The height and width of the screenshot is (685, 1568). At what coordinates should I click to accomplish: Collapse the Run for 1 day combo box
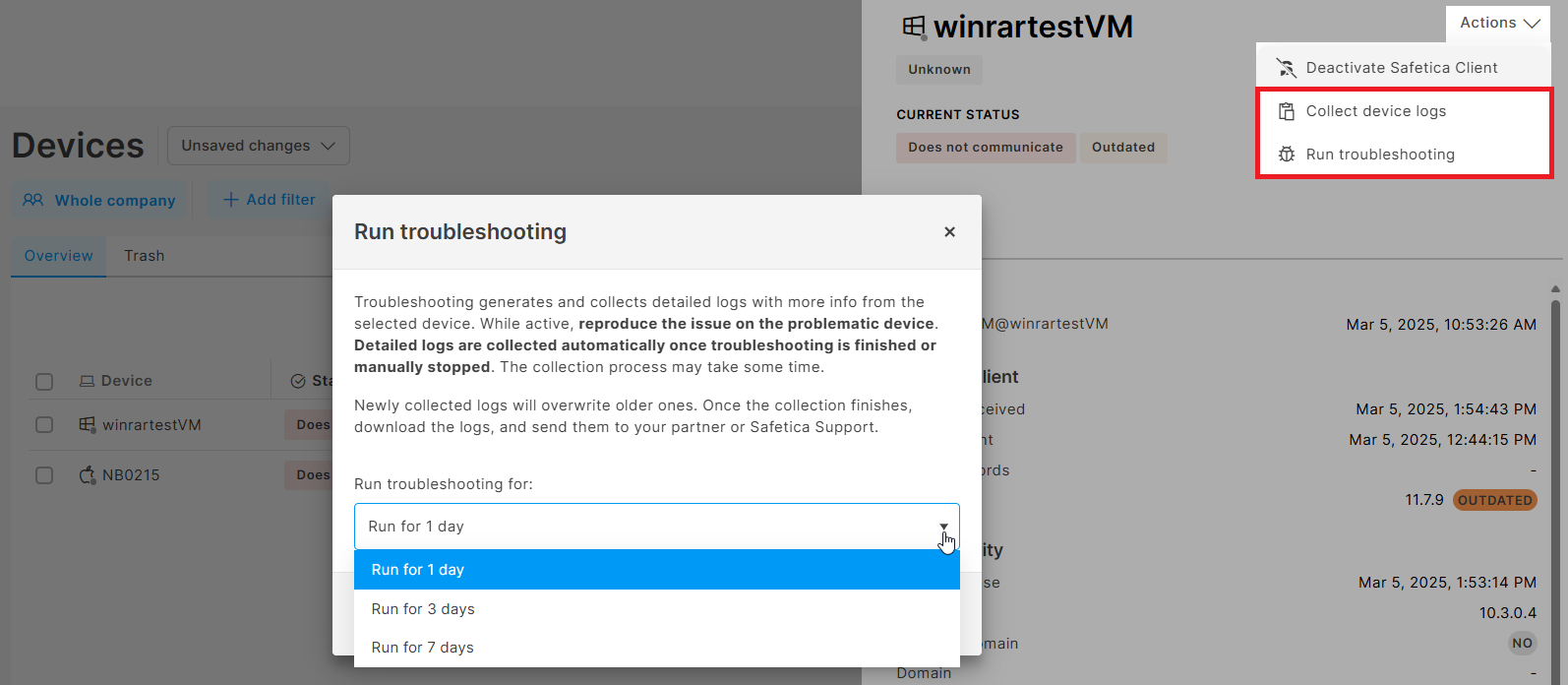tap(657, 527)
